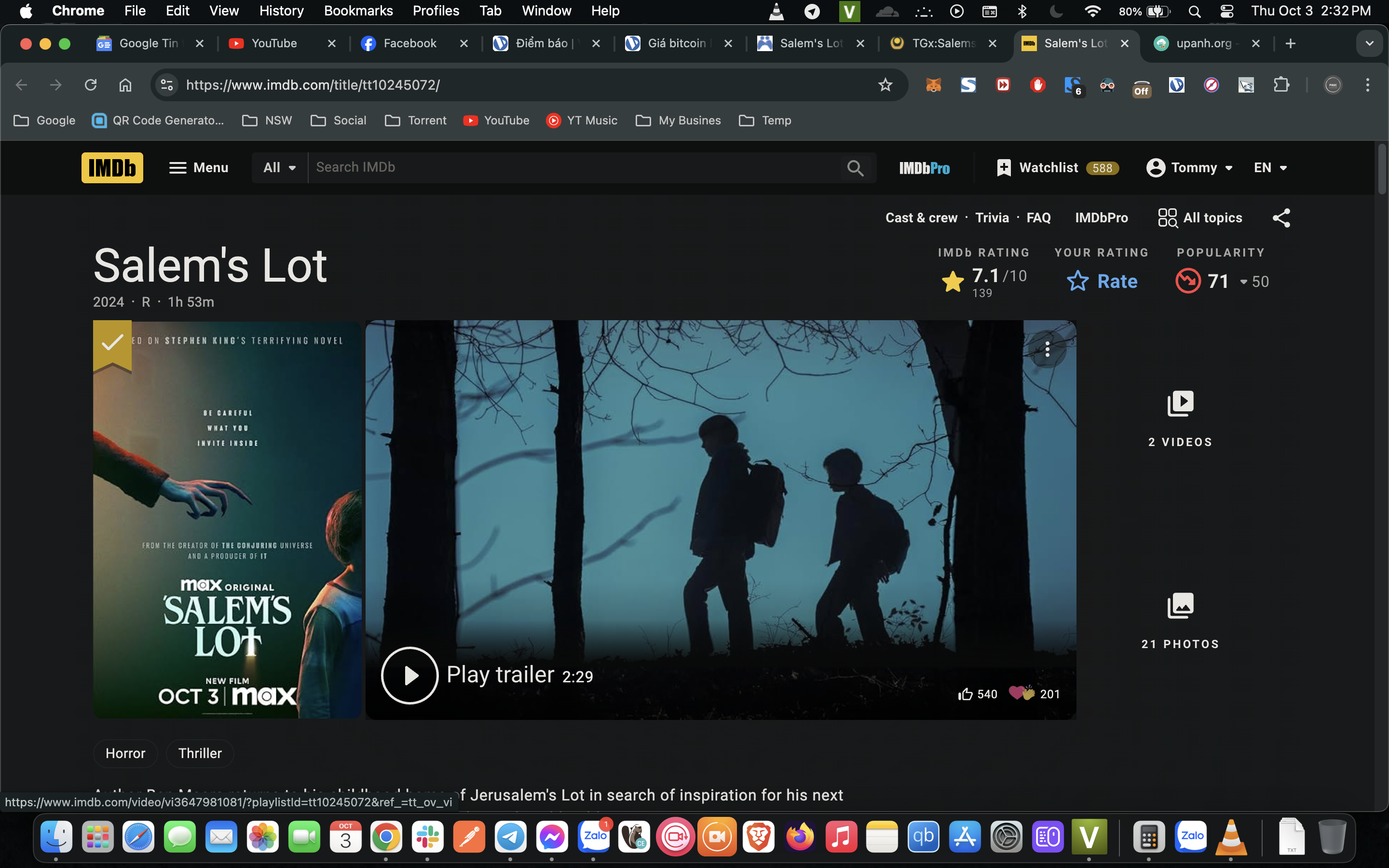Screen dimensions: 1389x868
Task: Open the Bookmarks menu in the menu bar
Action: [x=358, y=11]
